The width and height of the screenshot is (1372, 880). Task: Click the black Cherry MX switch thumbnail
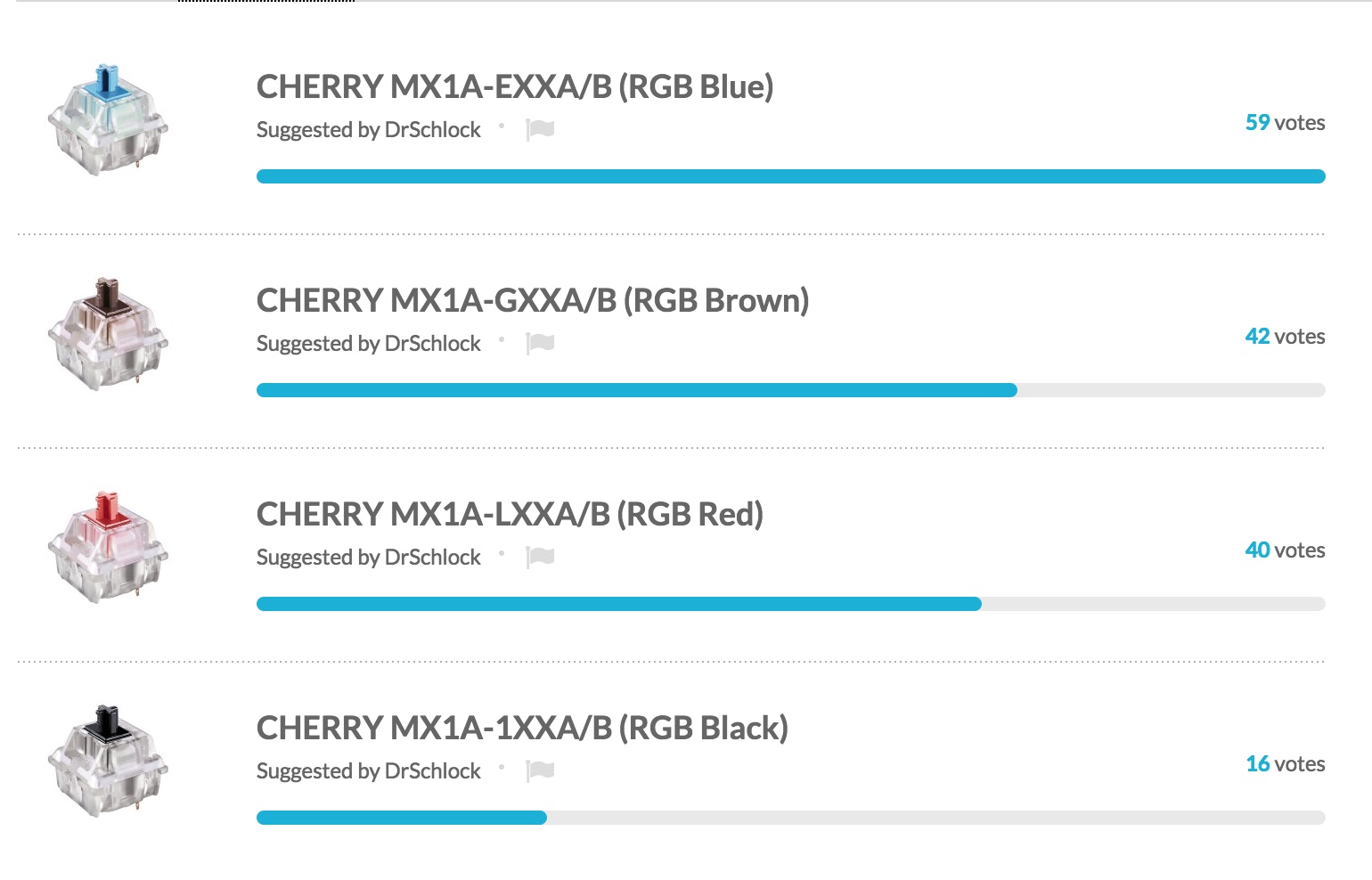pyautogui.click(x=108, y=762)
